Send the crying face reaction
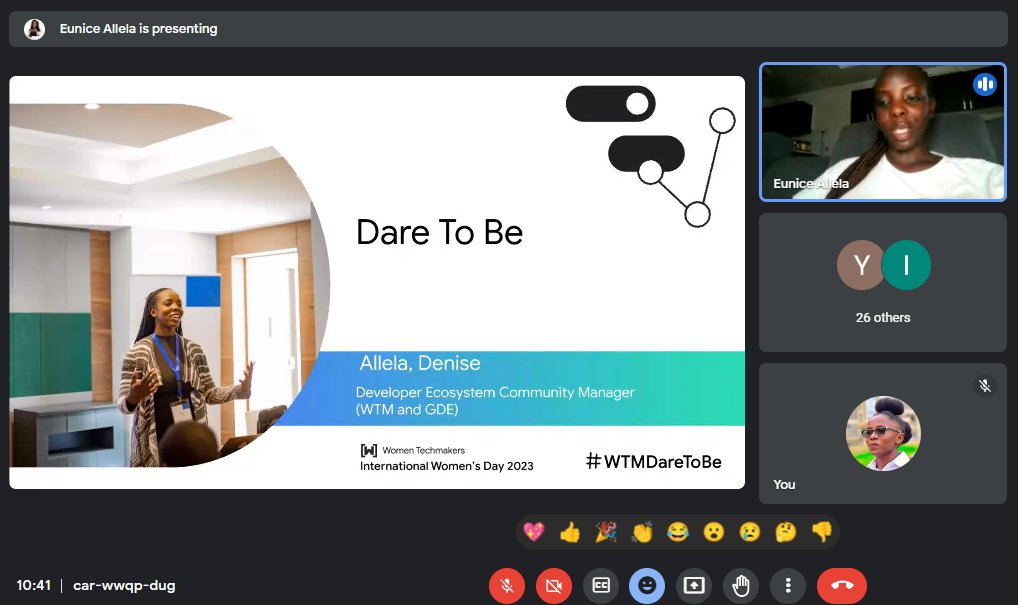This screenshot has width=1018, height=605. 749,532
